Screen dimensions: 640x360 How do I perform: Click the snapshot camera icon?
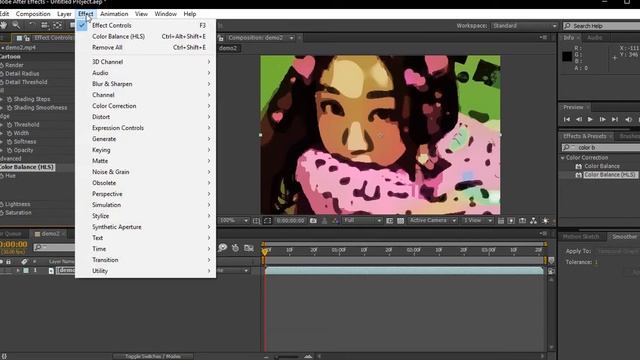pos(313,221)
